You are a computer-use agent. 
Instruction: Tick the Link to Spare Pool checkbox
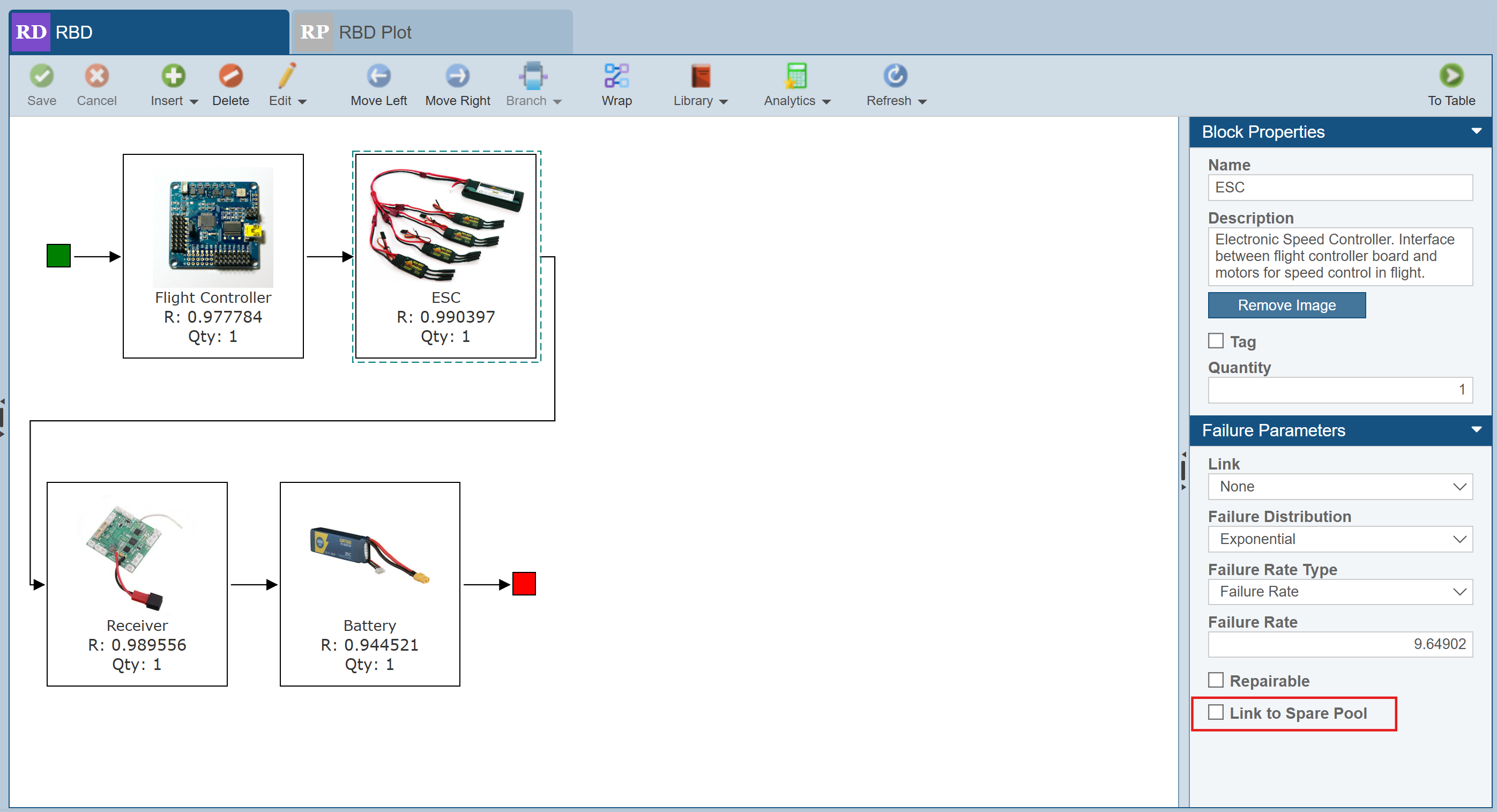coord(1215,713)
